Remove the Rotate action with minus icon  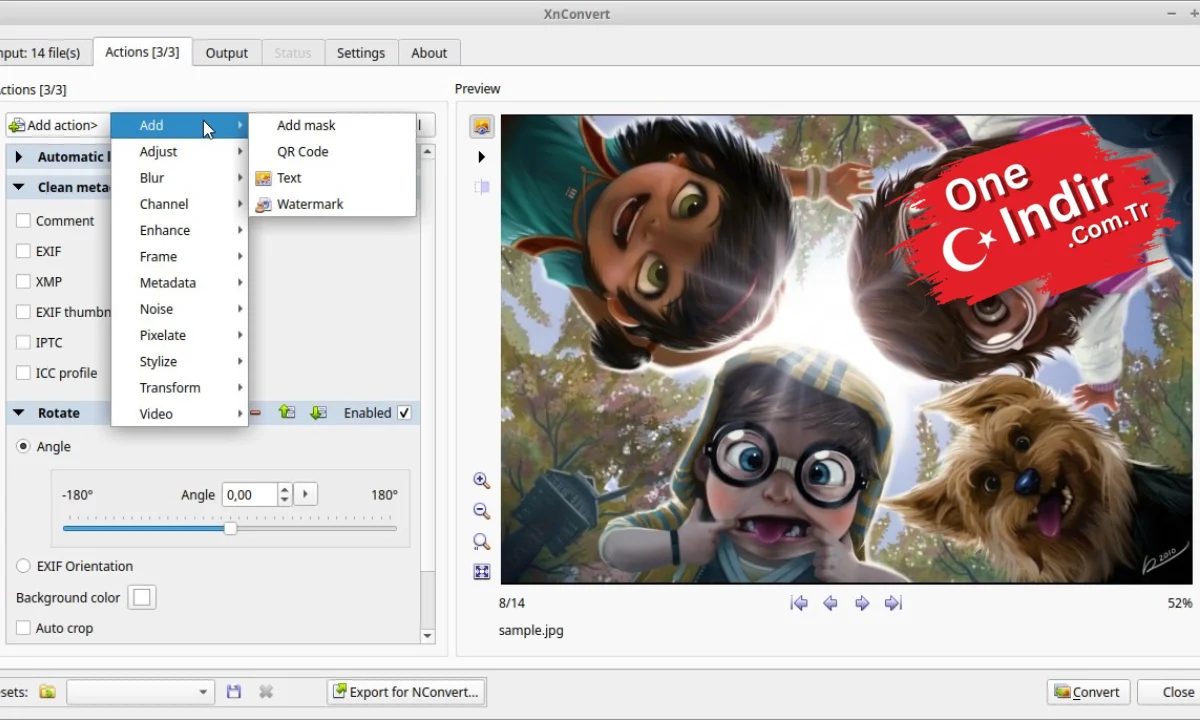pyautogui.click(x=256, y=412)
